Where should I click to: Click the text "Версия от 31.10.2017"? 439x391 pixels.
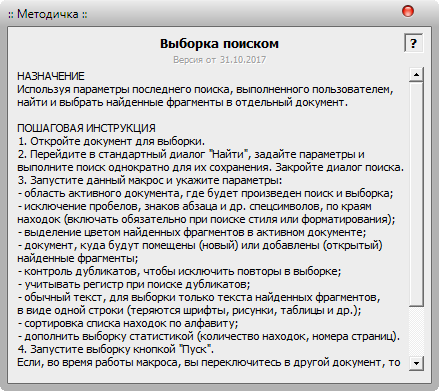(x=219, y=60)
